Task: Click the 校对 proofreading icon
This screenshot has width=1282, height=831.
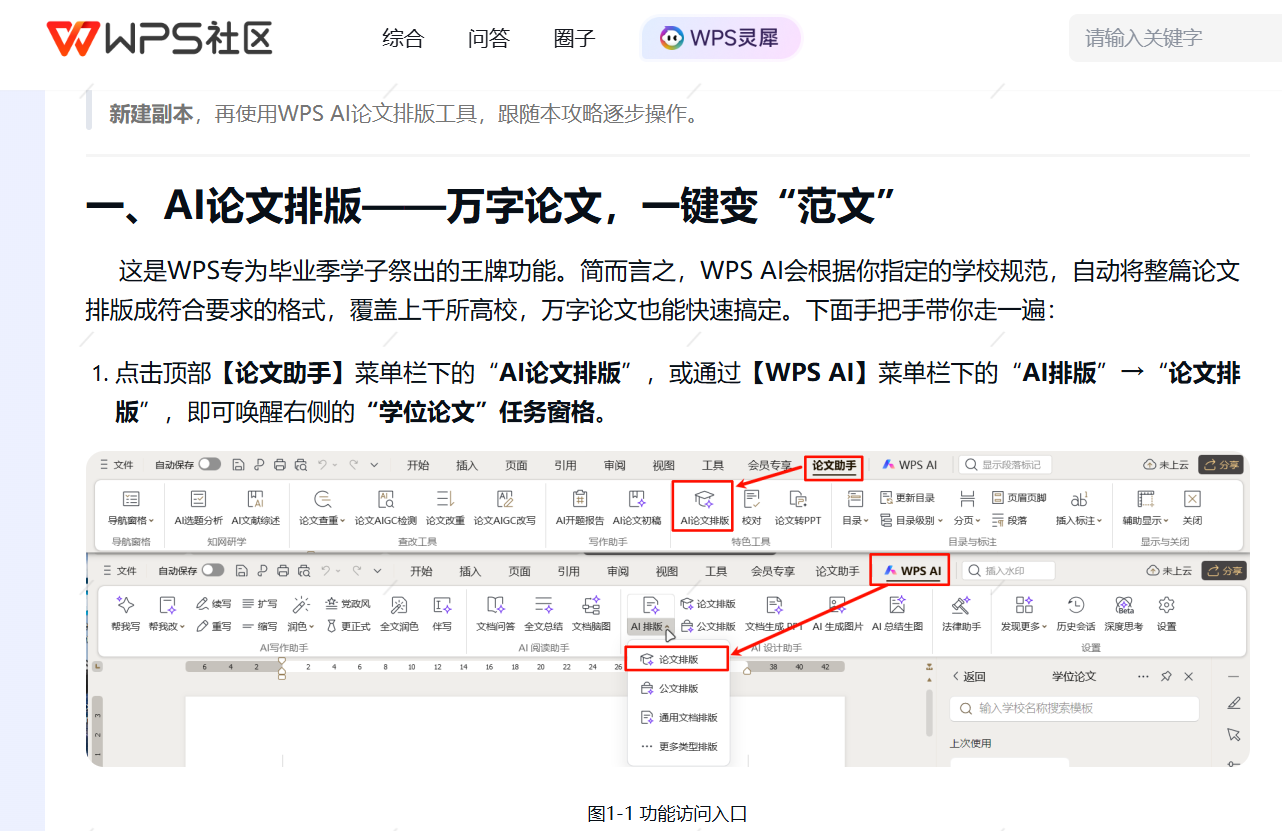Action: pyautogui.click(x=752, y=498)
